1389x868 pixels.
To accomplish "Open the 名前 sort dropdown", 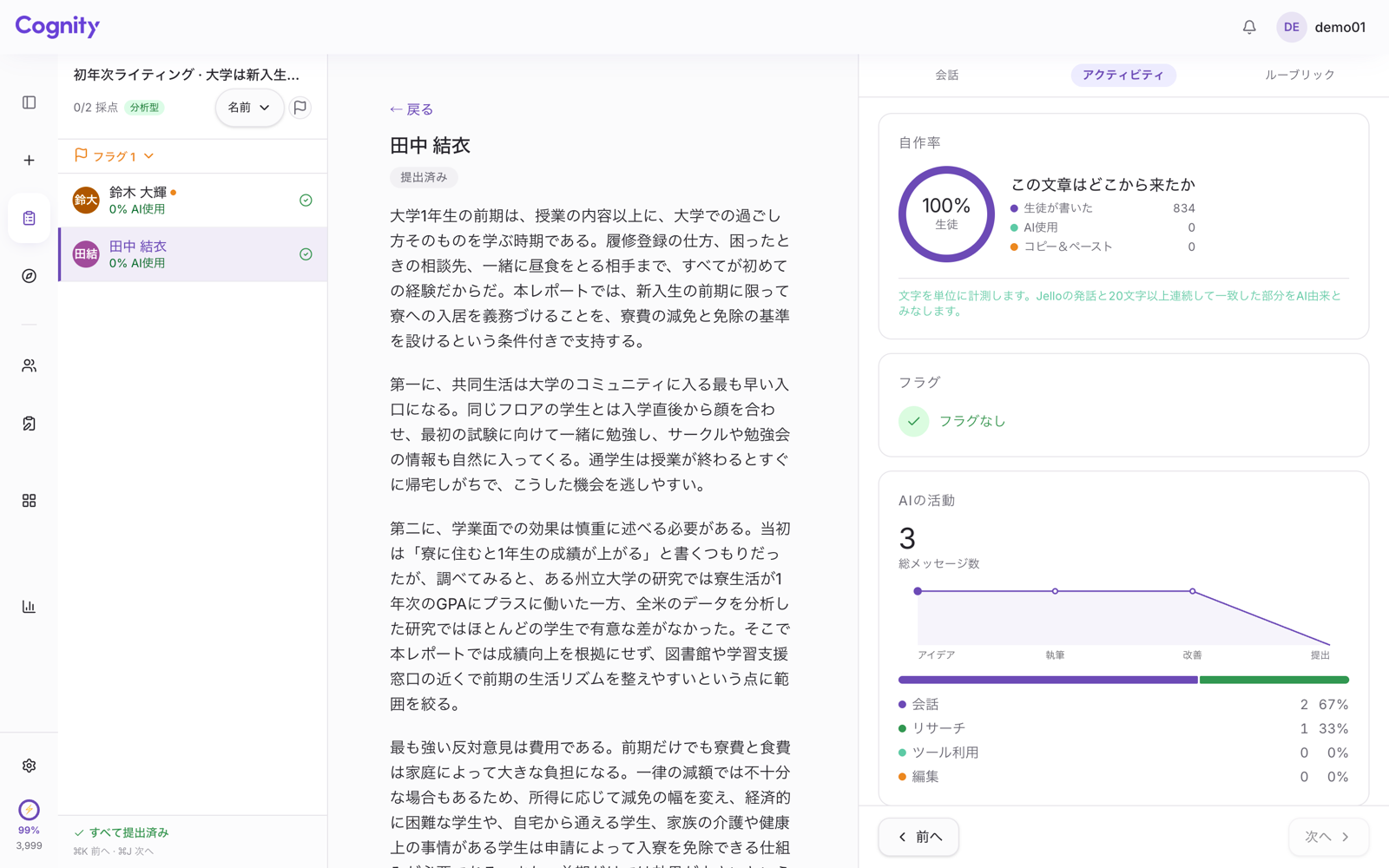I will tap(249, 108).
